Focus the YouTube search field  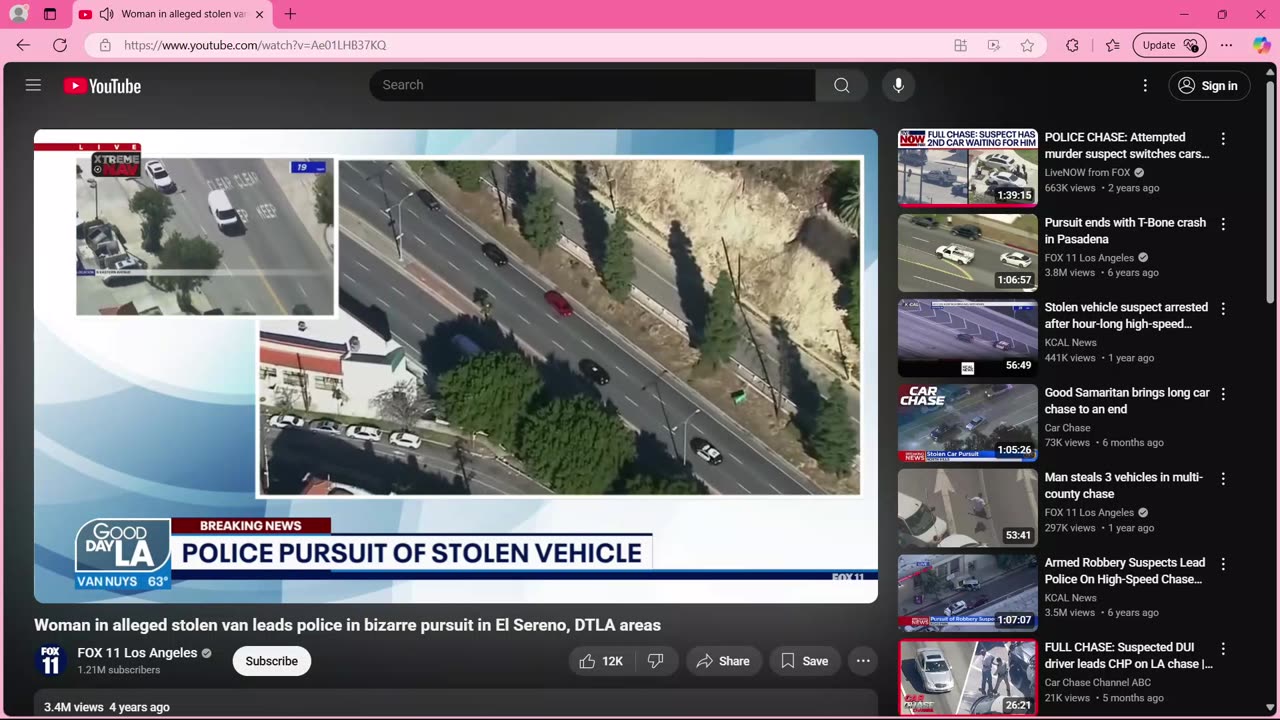[x=592, y=85]
